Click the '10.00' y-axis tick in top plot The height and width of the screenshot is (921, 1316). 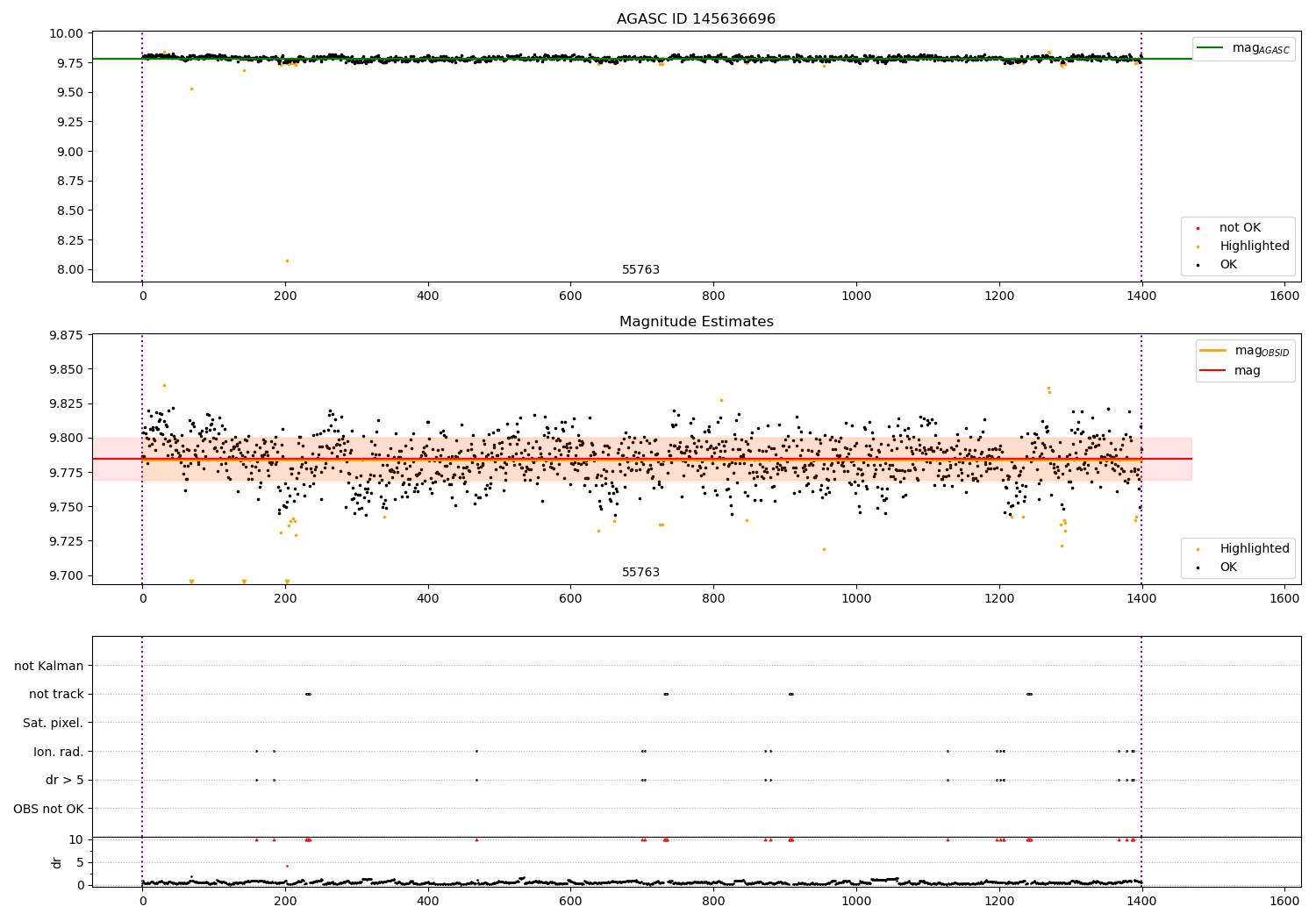(x=68, y=33)
